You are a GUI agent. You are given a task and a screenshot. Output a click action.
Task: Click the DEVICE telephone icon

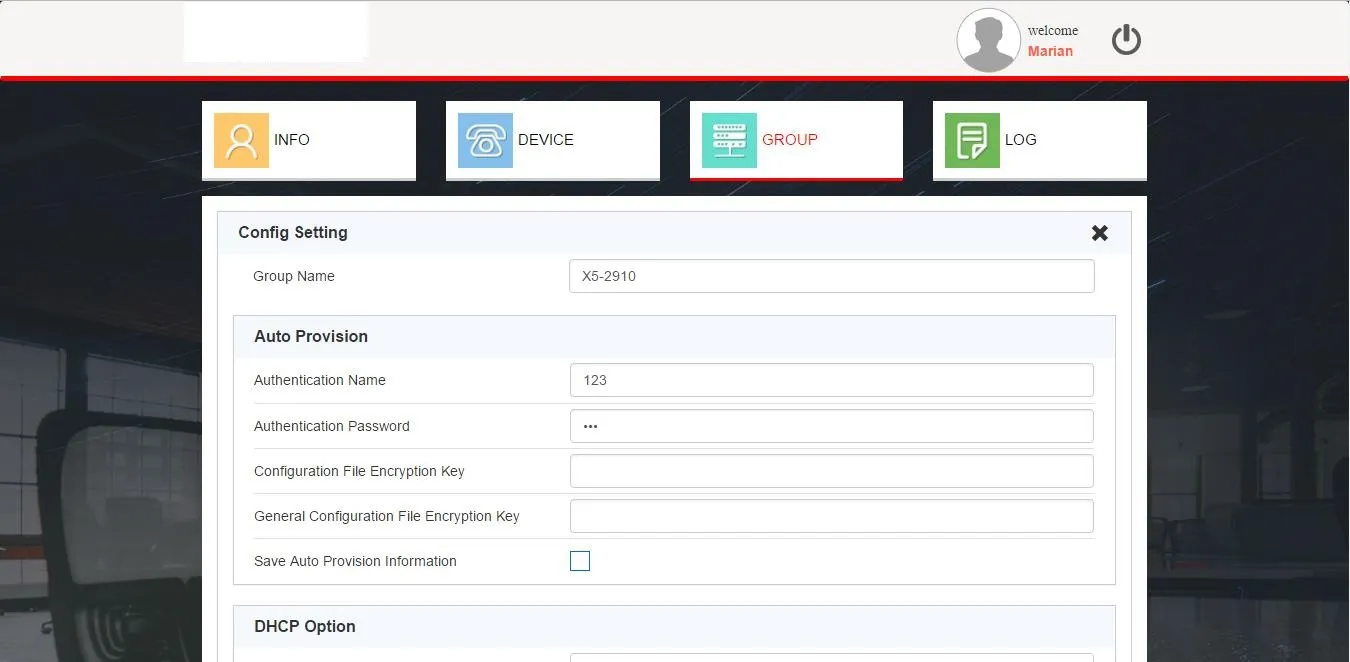[x=484, y=140]
